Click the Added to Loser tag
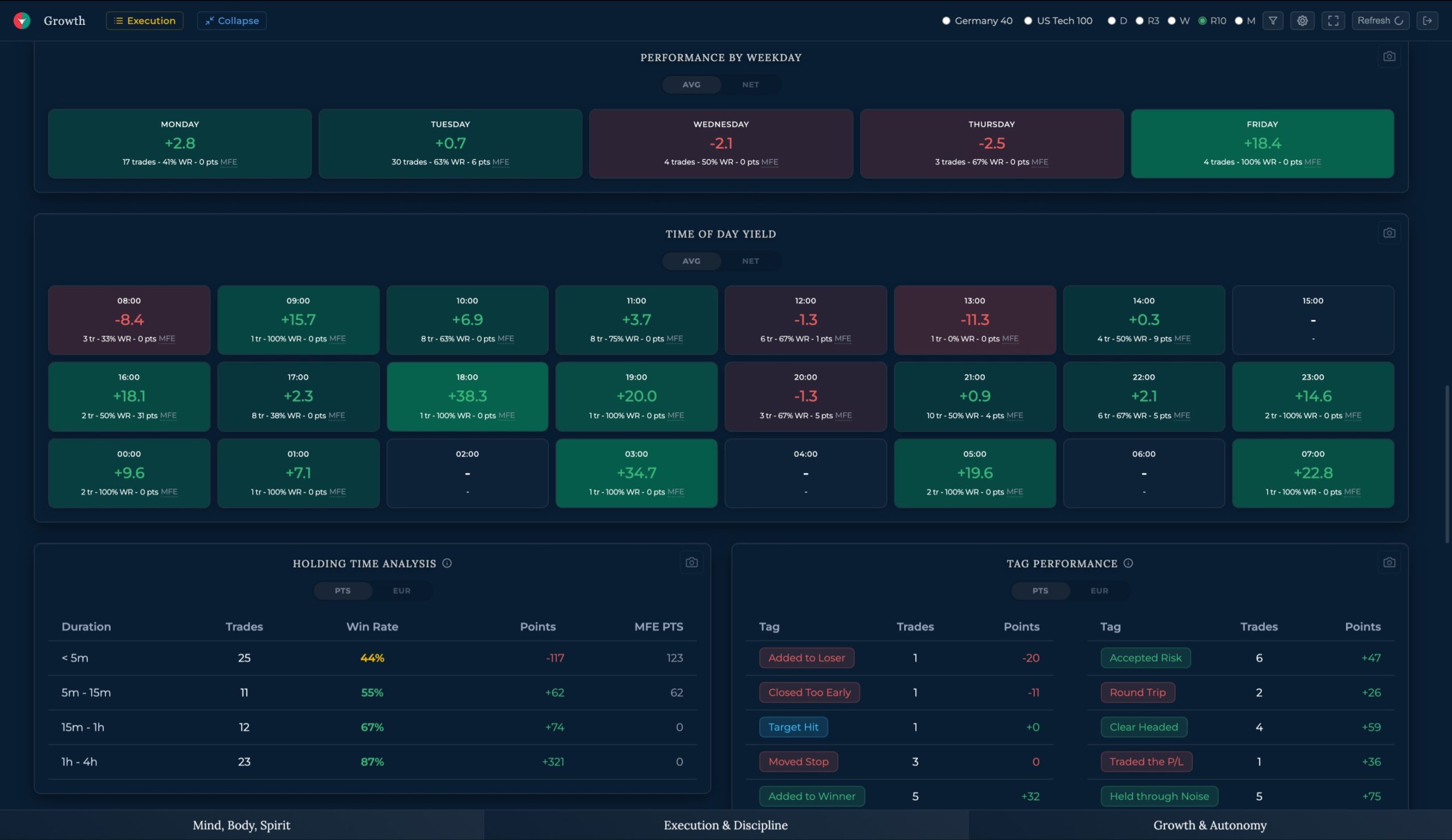1452x840 pixels. [806, 658]
